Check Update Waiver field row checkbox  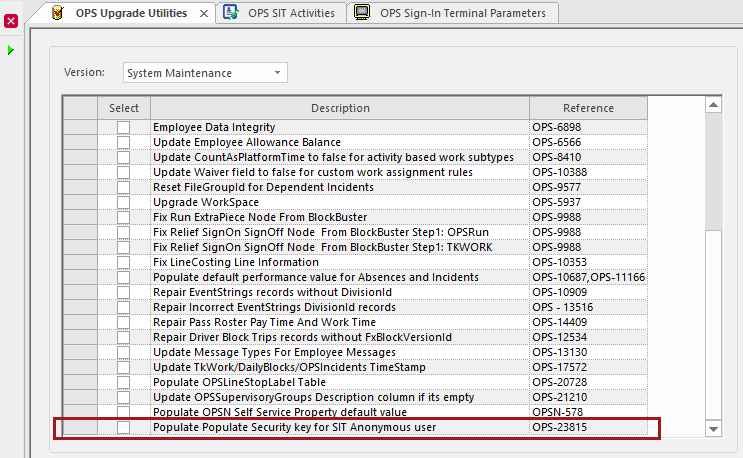(x=124, y=172)
